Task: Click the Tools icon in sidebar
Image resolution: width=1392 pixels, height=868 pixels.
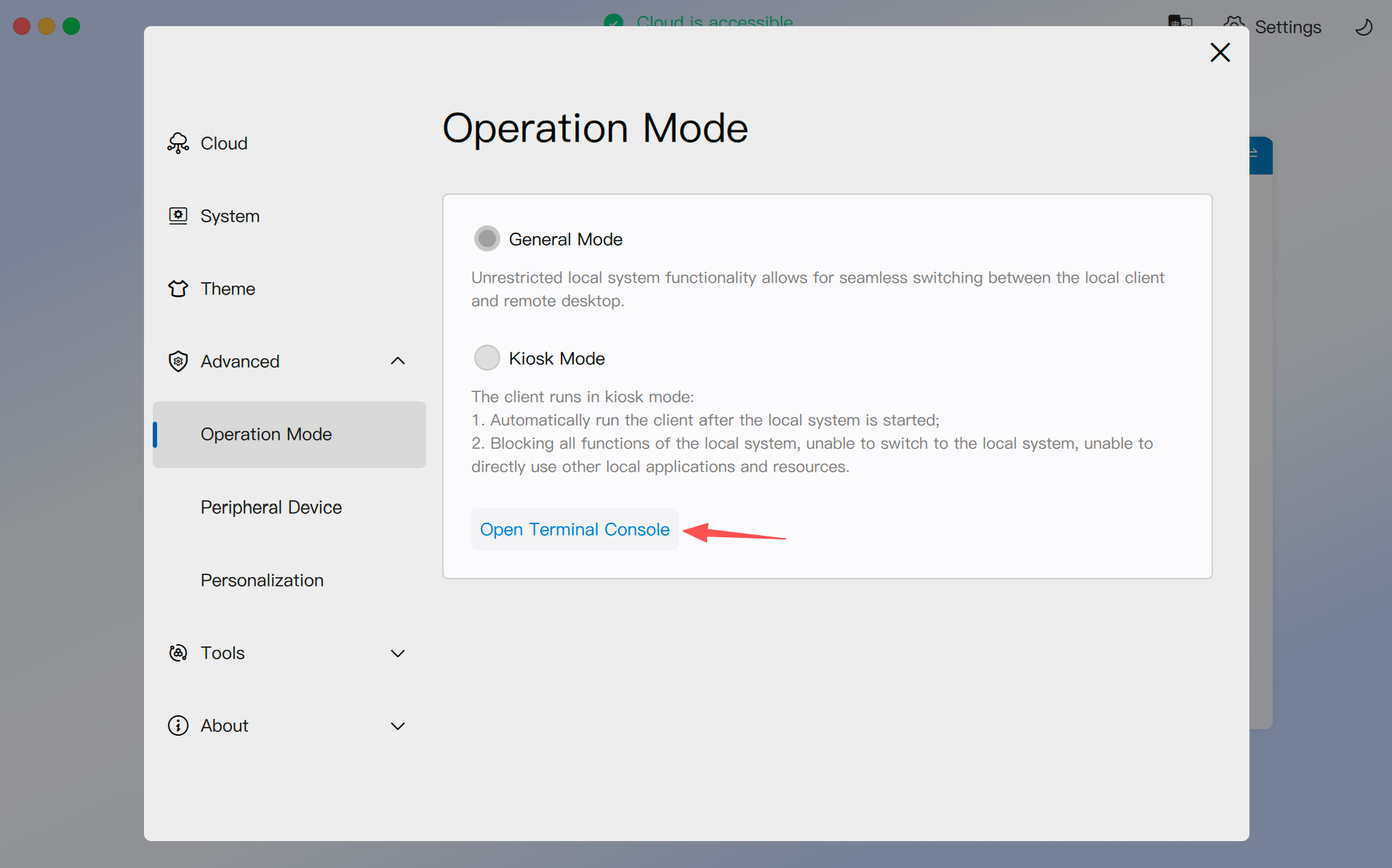Action: point(178,653)
